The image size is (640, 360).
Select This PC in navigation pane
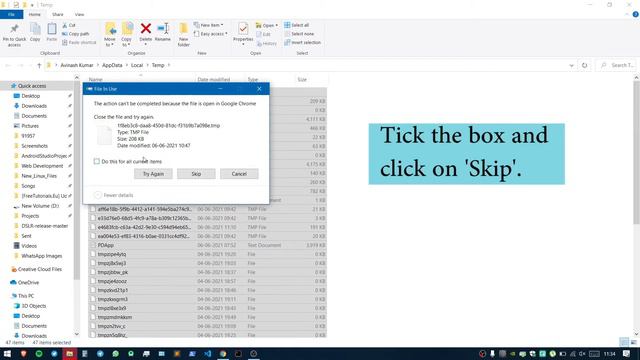[x=26, y=296]
